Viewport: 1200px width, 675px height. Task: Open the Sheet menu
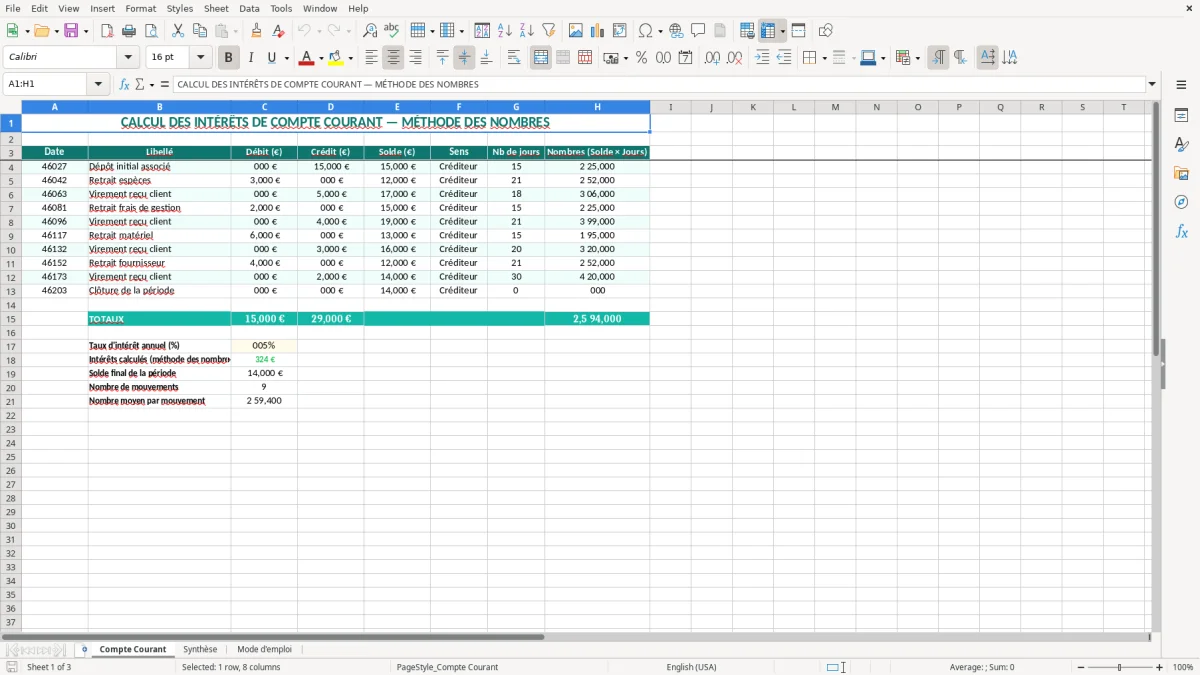tap(216, 8)
